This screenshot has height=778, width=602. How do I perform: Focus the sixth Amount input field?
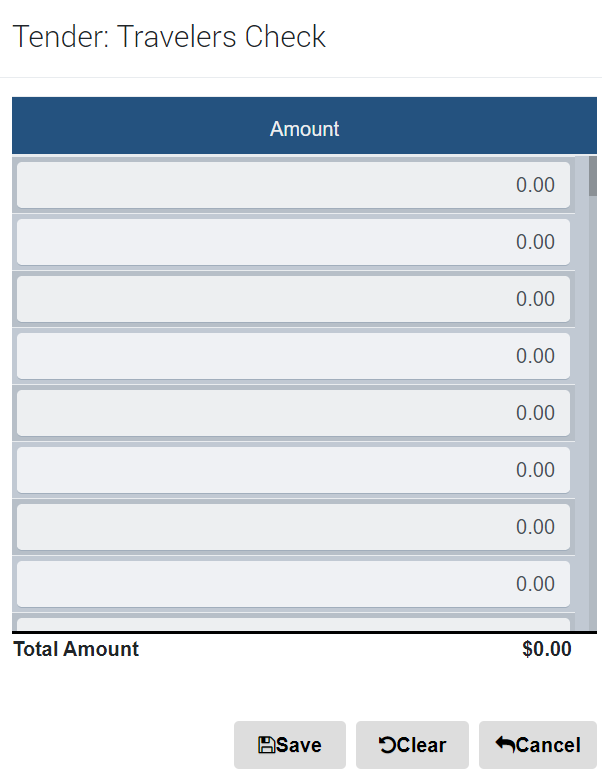[x=293, y=470]
